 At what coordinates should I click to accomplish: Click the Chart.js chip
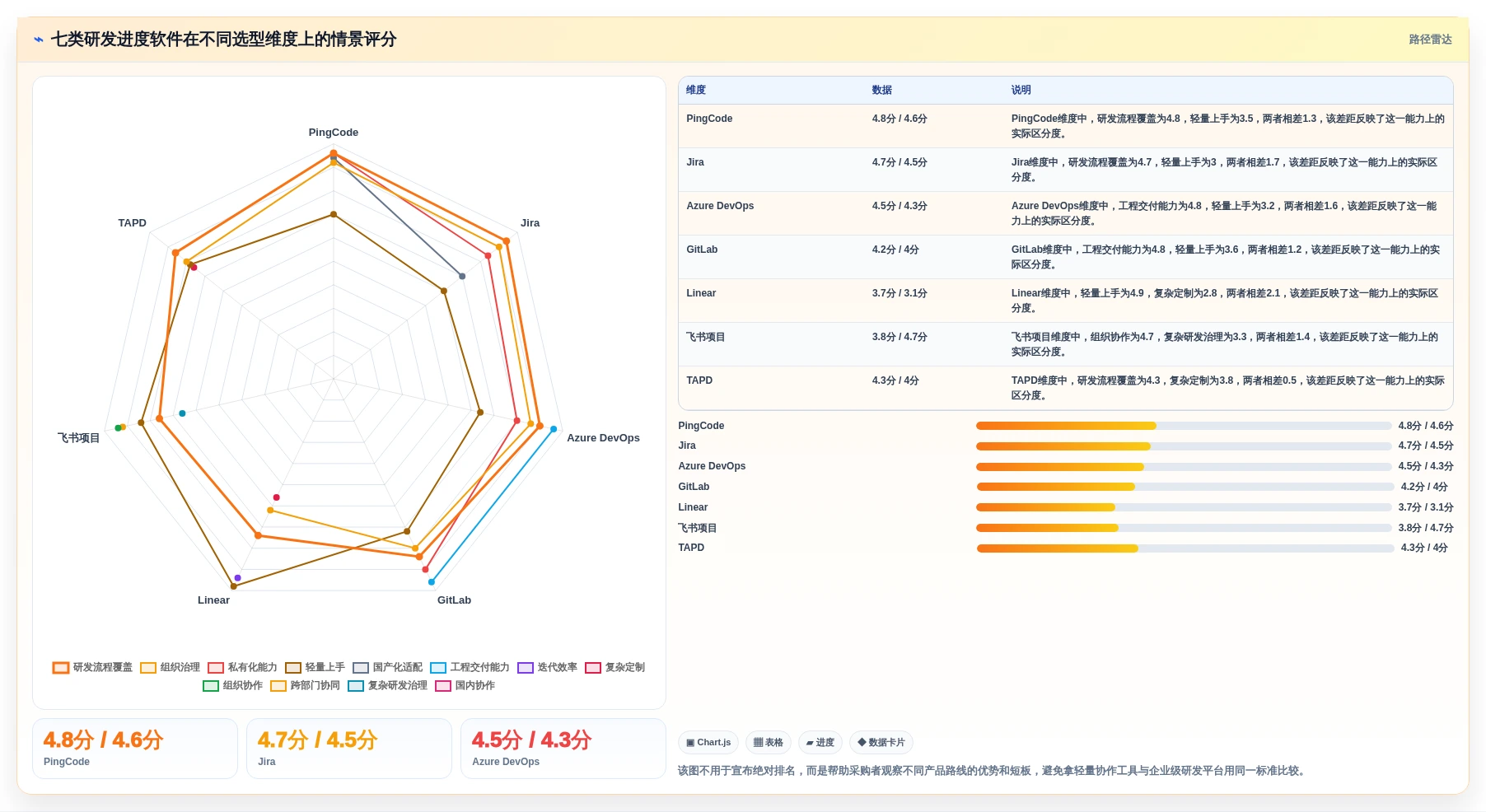708,742
